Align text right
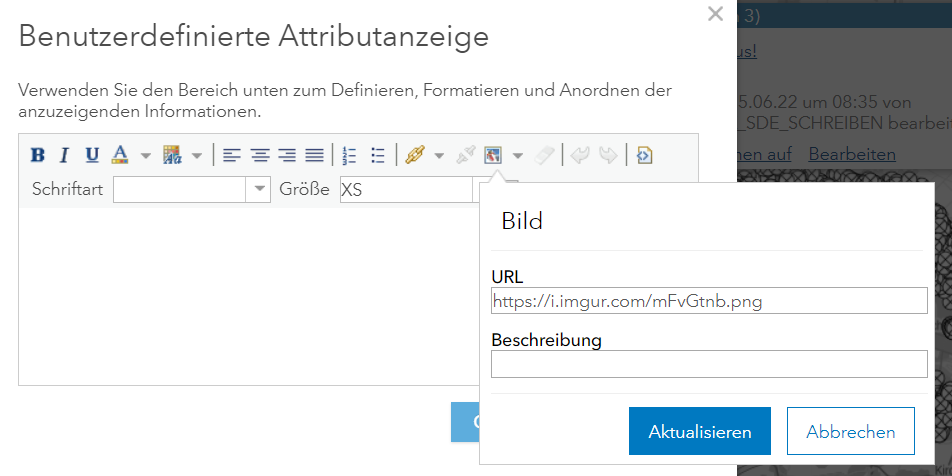This screenshot has width=952, height=476. pos(287,155)
